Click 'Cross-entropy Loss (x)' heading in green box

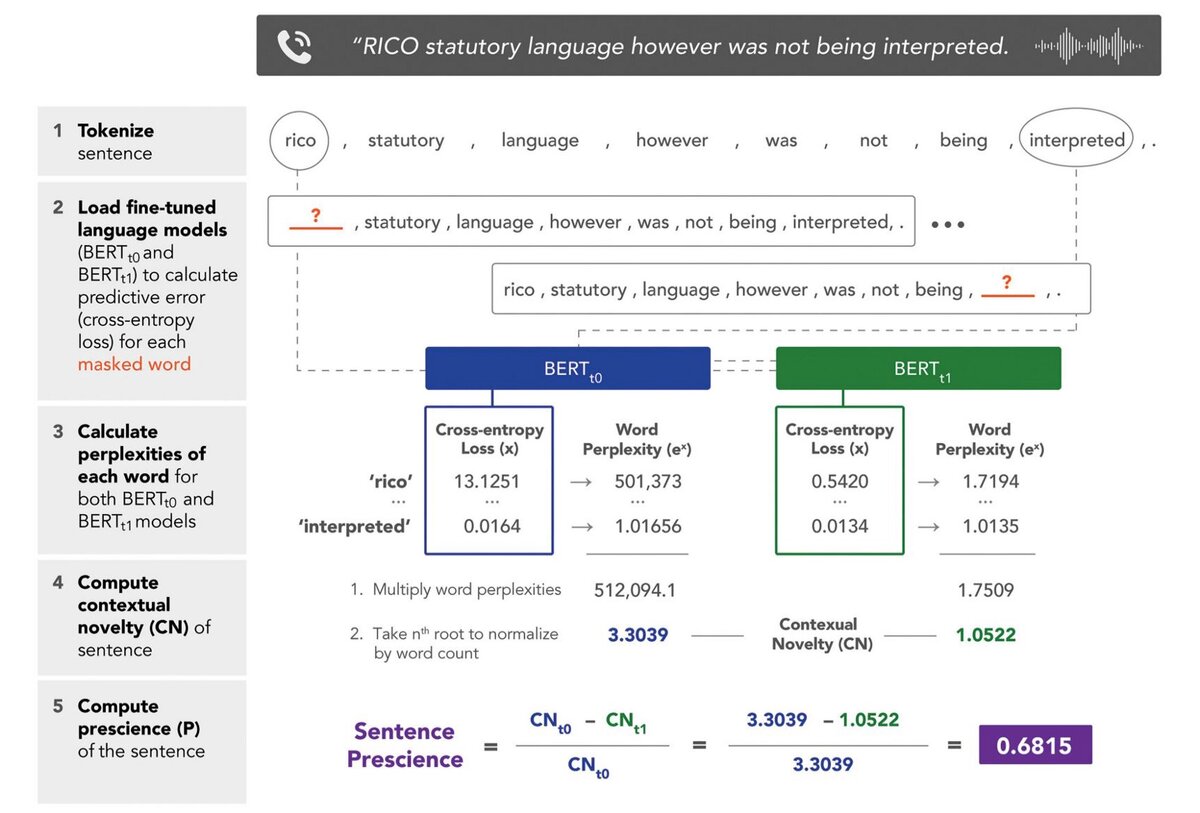[x=840, y=439]
